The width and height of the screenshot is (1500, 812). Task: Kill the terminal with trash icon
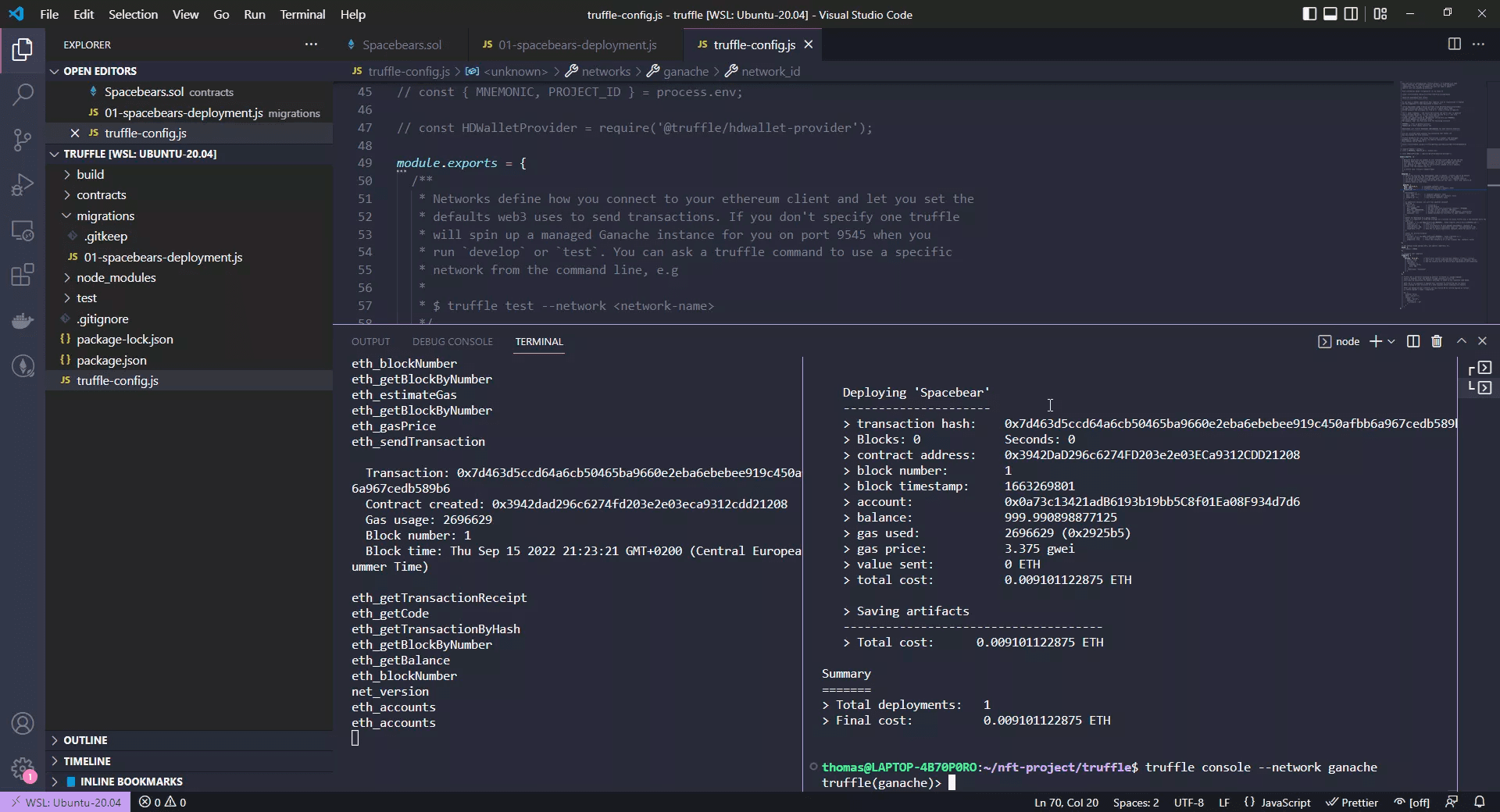(1436, 341)
